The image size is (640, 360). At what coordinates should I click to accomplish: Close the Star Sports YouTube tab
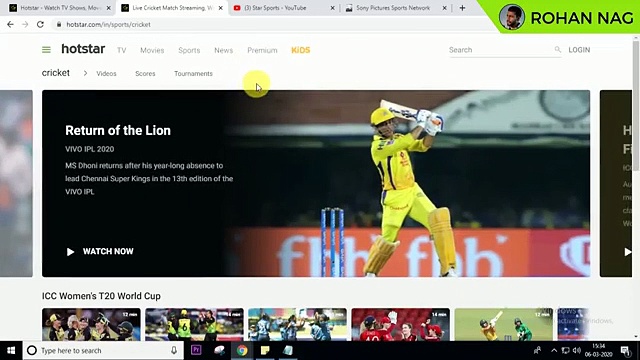pos(332,8)
